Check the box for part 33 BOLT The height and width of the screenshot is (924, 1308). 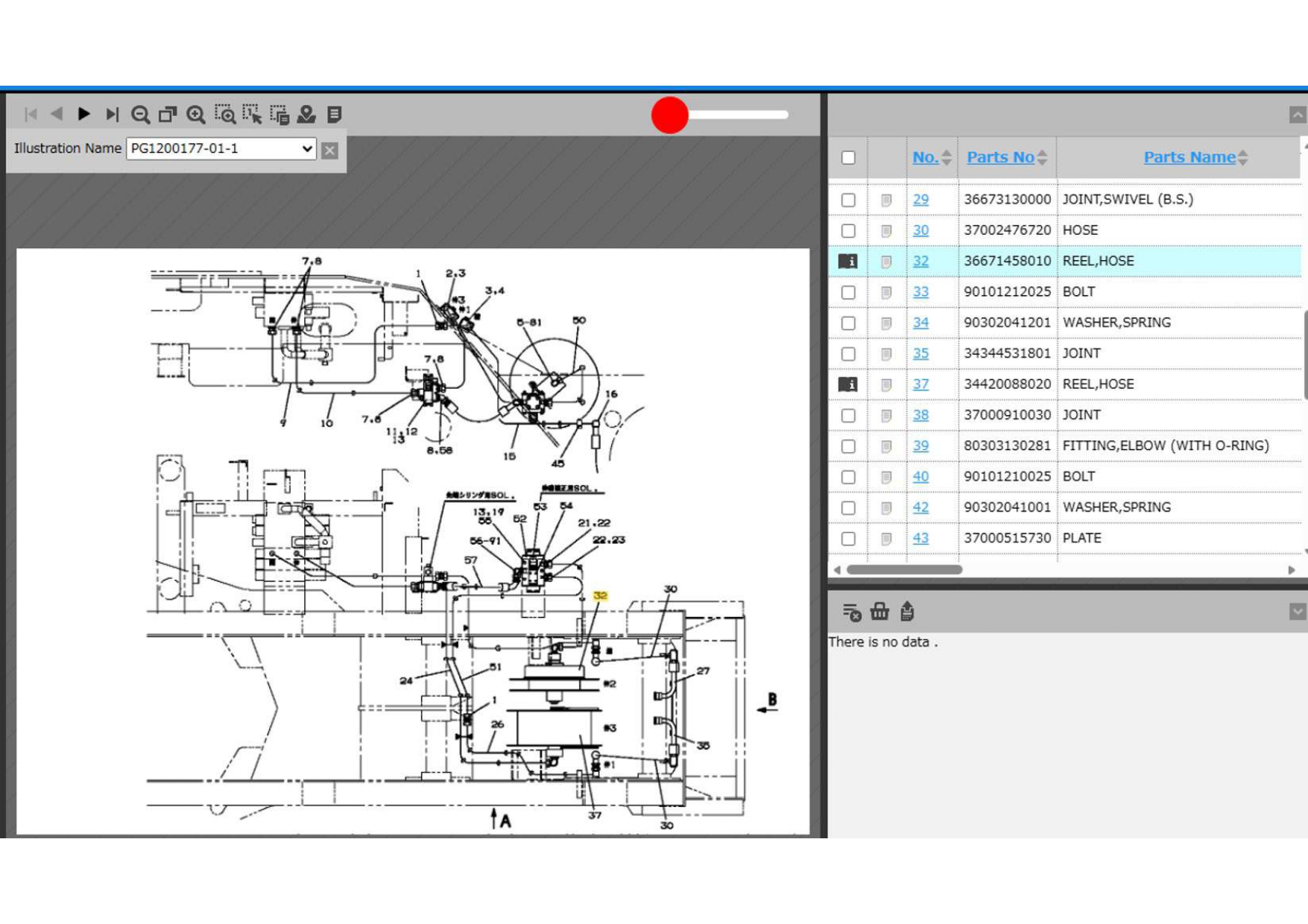848,292
